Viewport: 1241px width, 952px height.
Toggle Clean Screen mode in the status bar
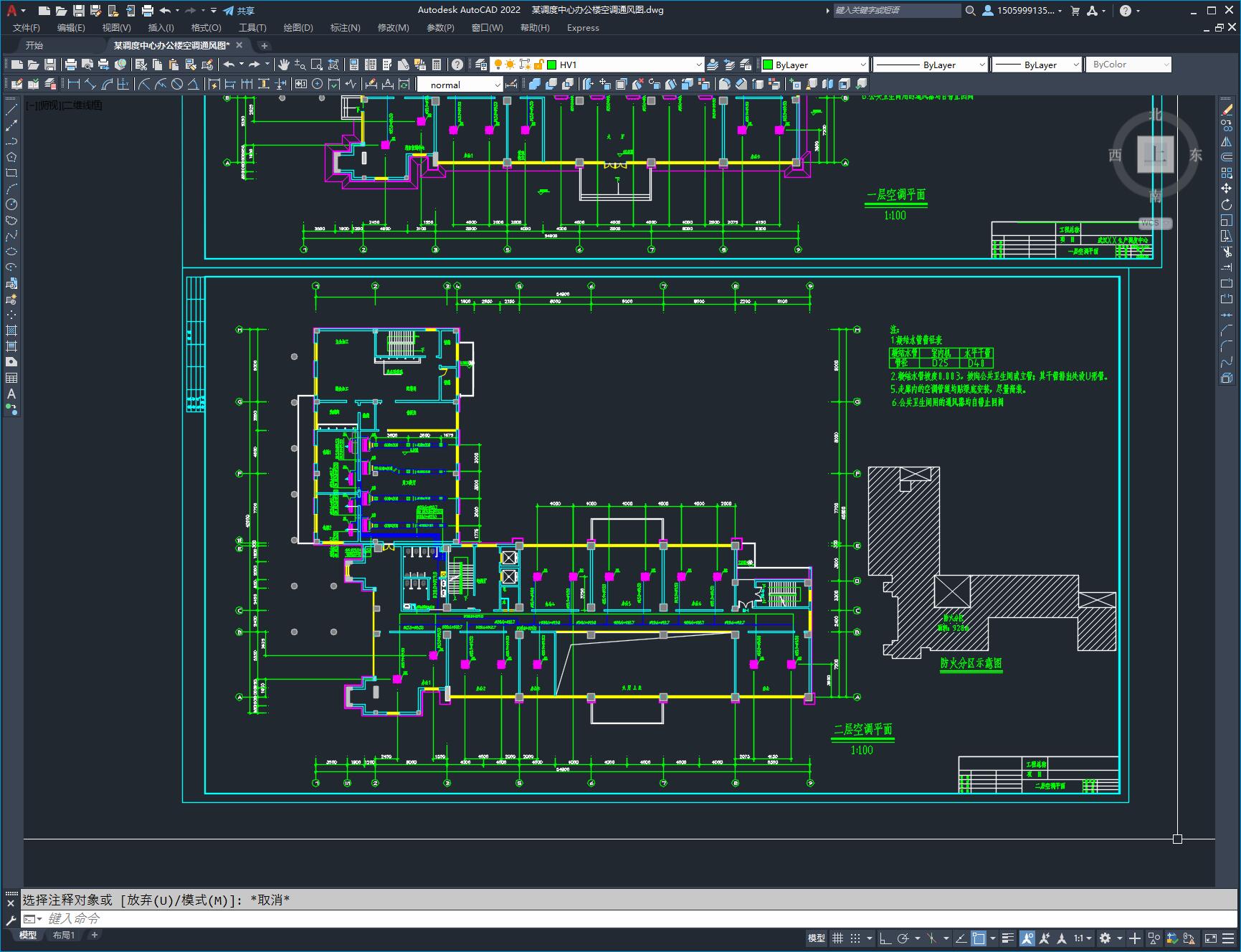pyautogui.click(x=1210, y=938)
